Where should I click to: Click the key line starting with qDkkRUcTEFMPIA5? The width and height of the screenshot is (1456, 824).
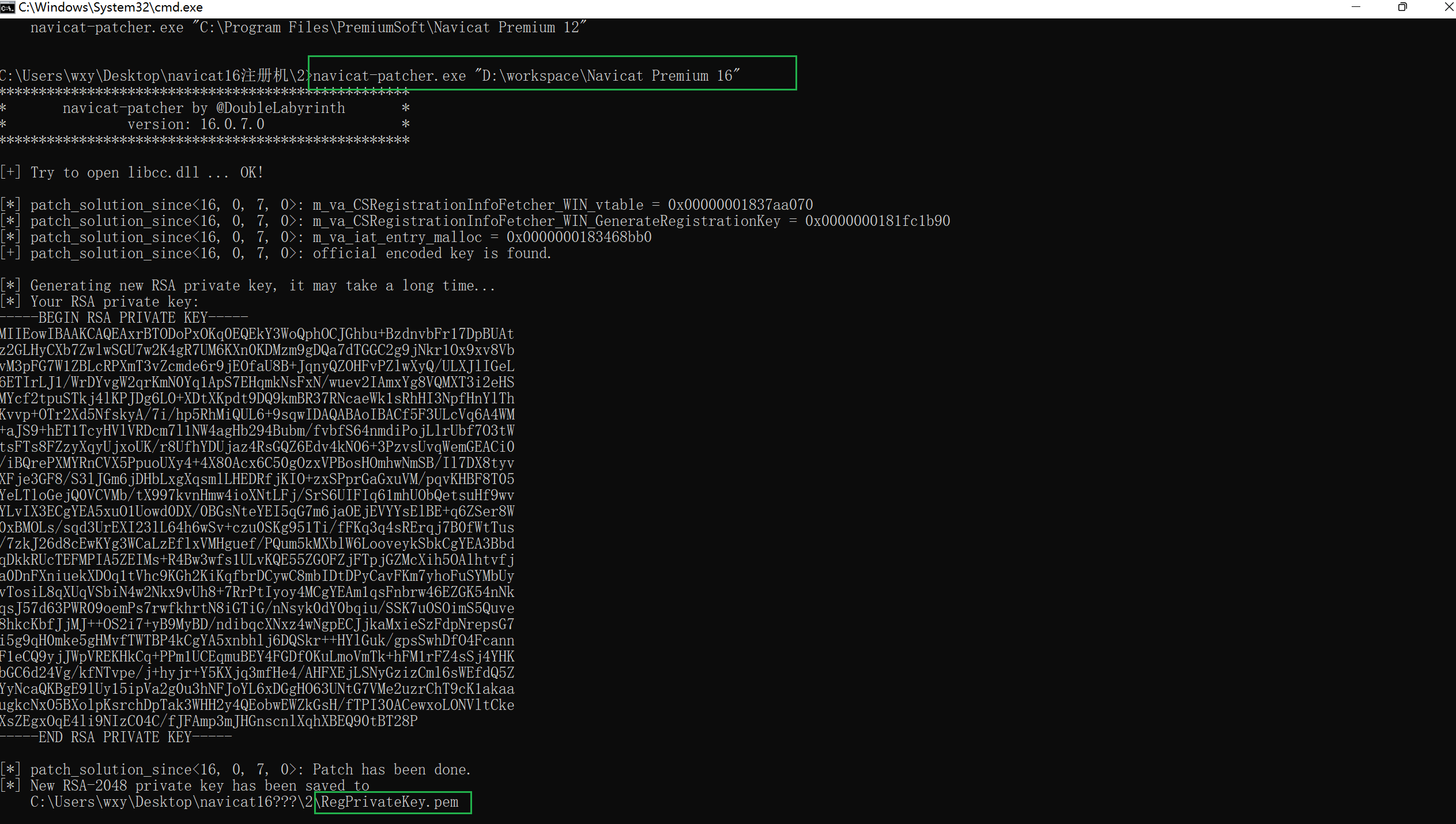[x=257, y=560]
